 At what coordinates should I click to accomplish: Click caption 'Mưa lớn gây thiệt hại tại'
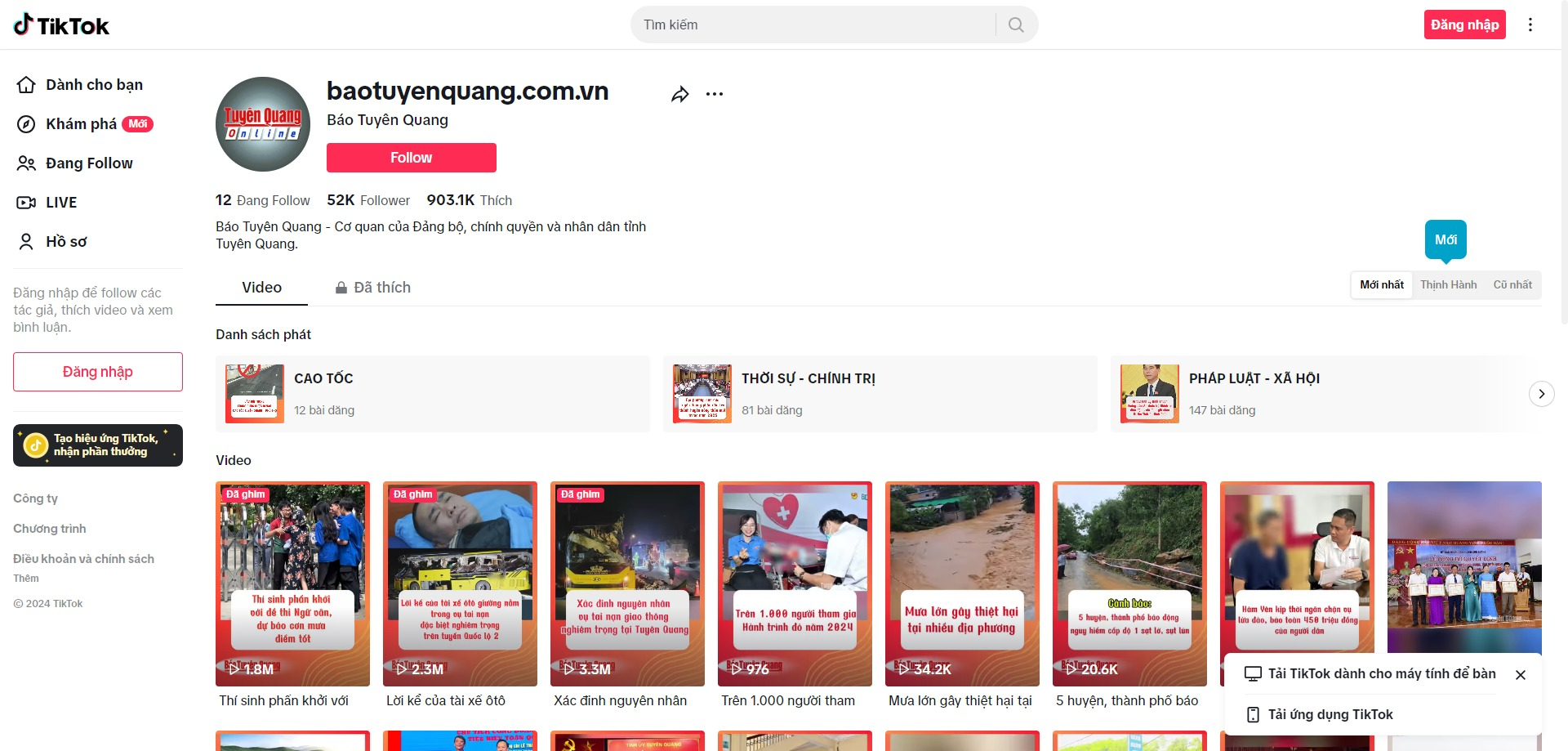click(x=960, y=700)
